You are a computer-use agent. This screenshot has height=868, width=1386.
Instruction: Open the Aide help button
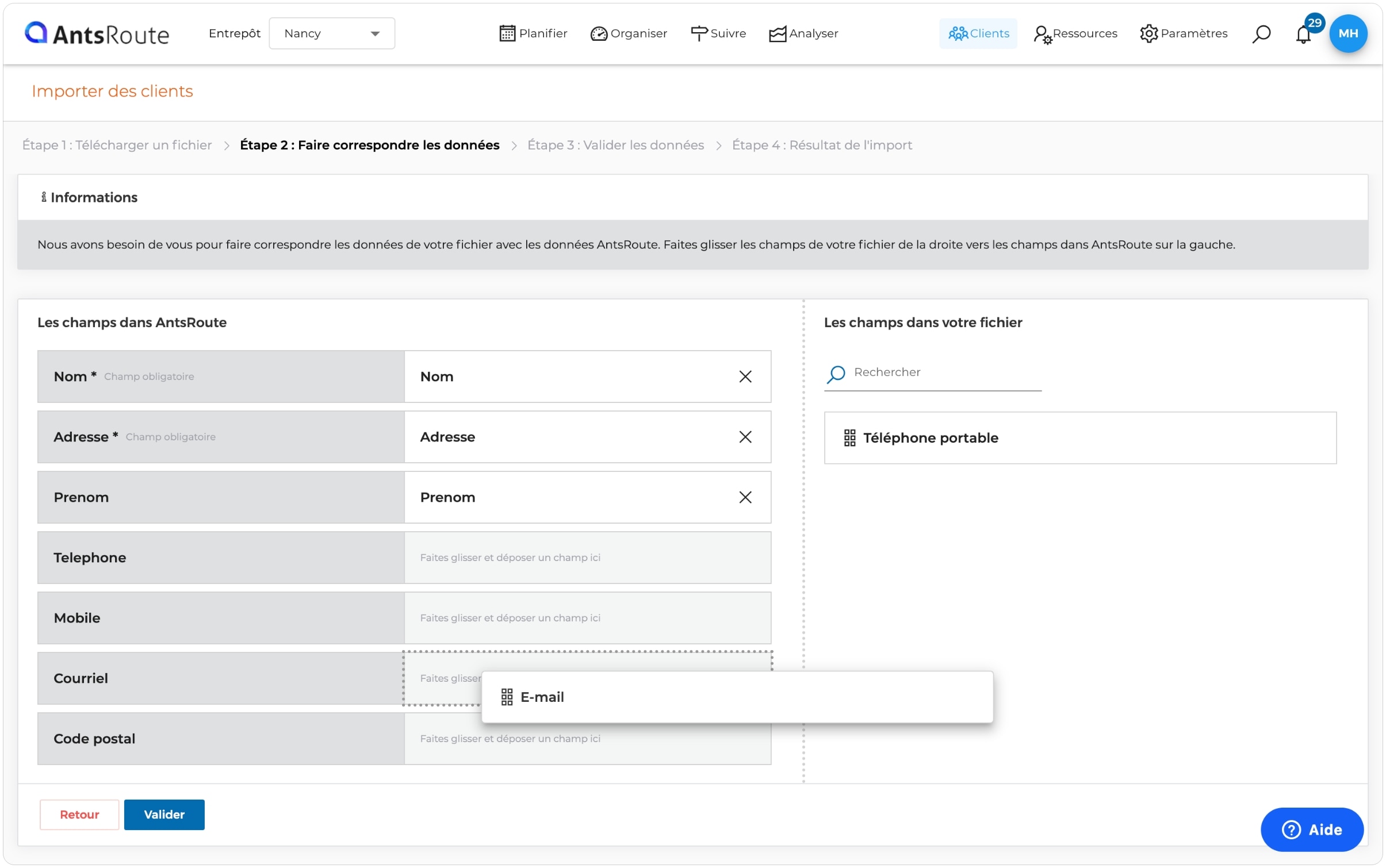(1311, 829)
